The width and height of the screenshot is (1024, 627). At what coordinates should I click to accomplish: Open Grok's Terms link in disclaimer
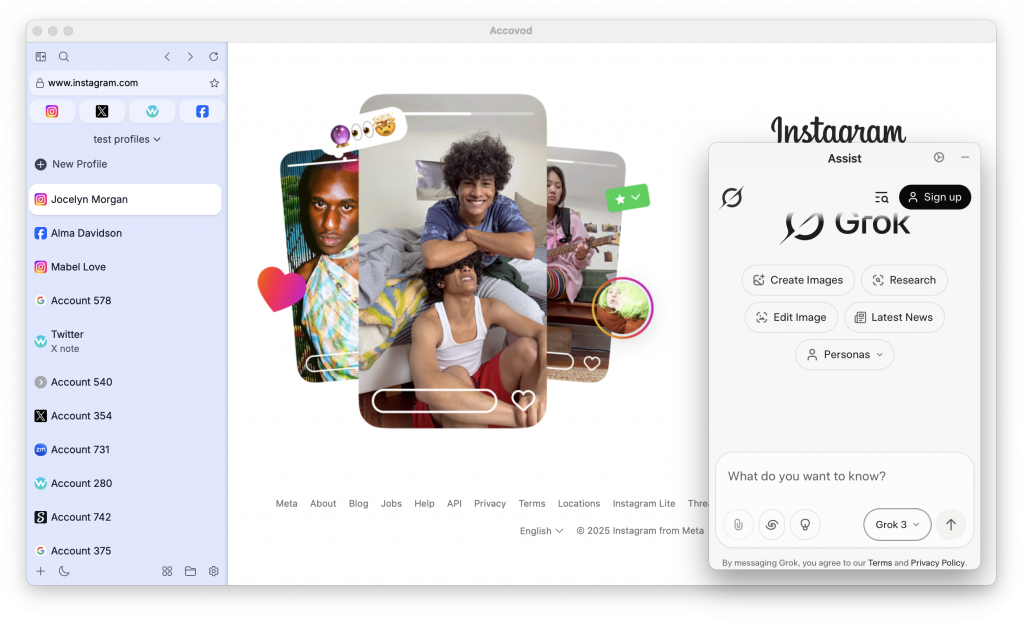[x=880, y=563]
